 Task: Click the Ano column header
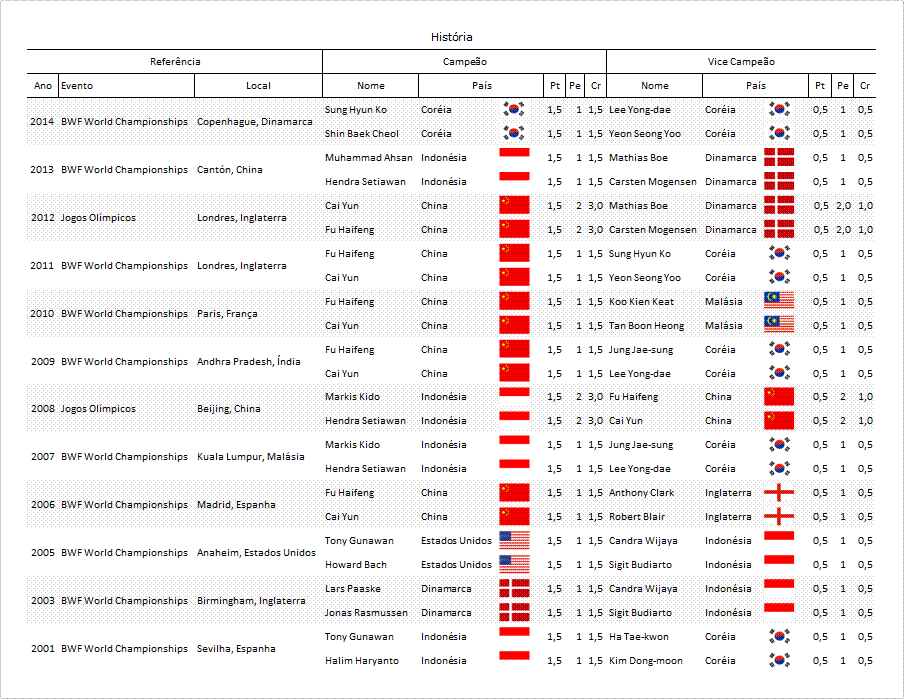[43, 85]
